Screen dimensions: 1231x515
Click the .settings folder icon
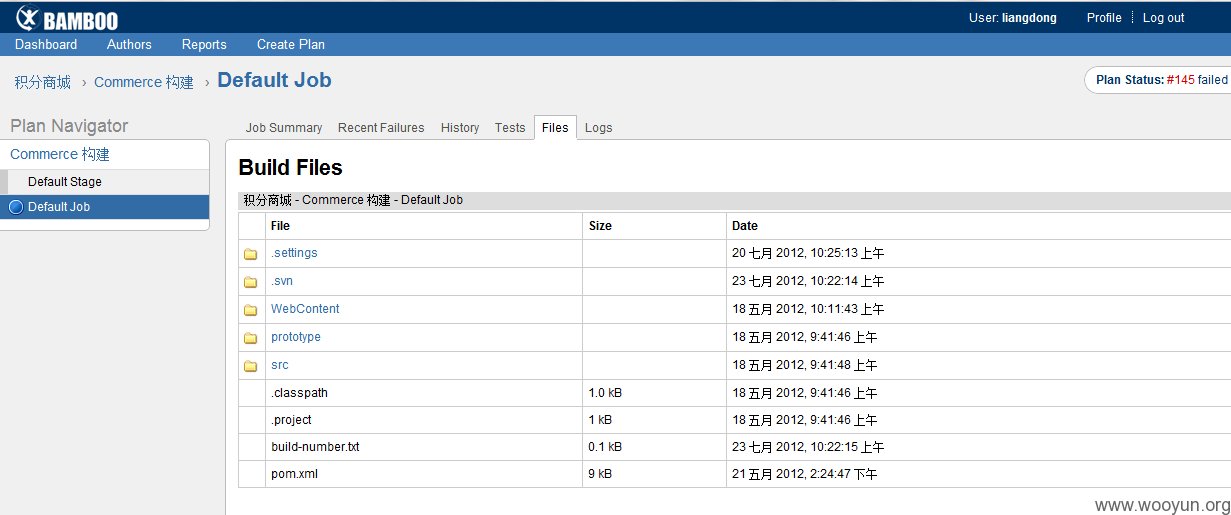251,254
